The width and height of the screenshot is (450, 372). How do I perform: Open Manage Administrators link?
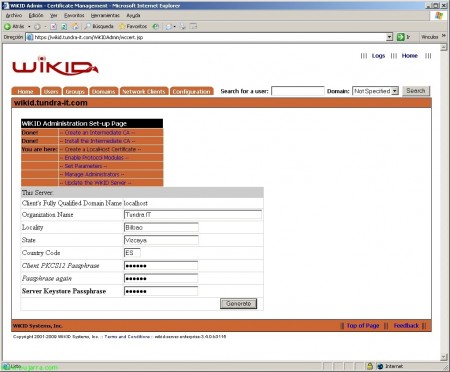92,174
